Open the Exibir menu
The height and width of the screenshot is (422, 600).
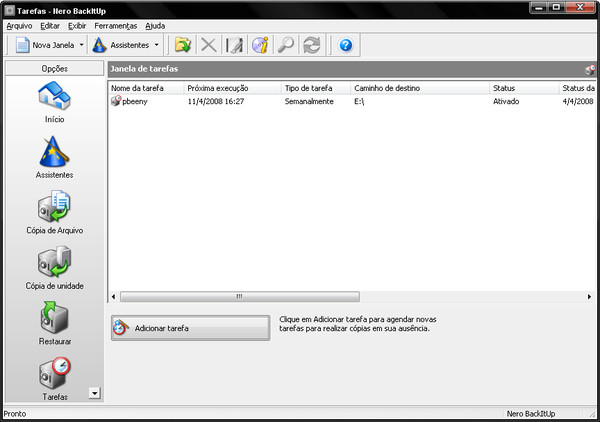[x=77, y=26]
